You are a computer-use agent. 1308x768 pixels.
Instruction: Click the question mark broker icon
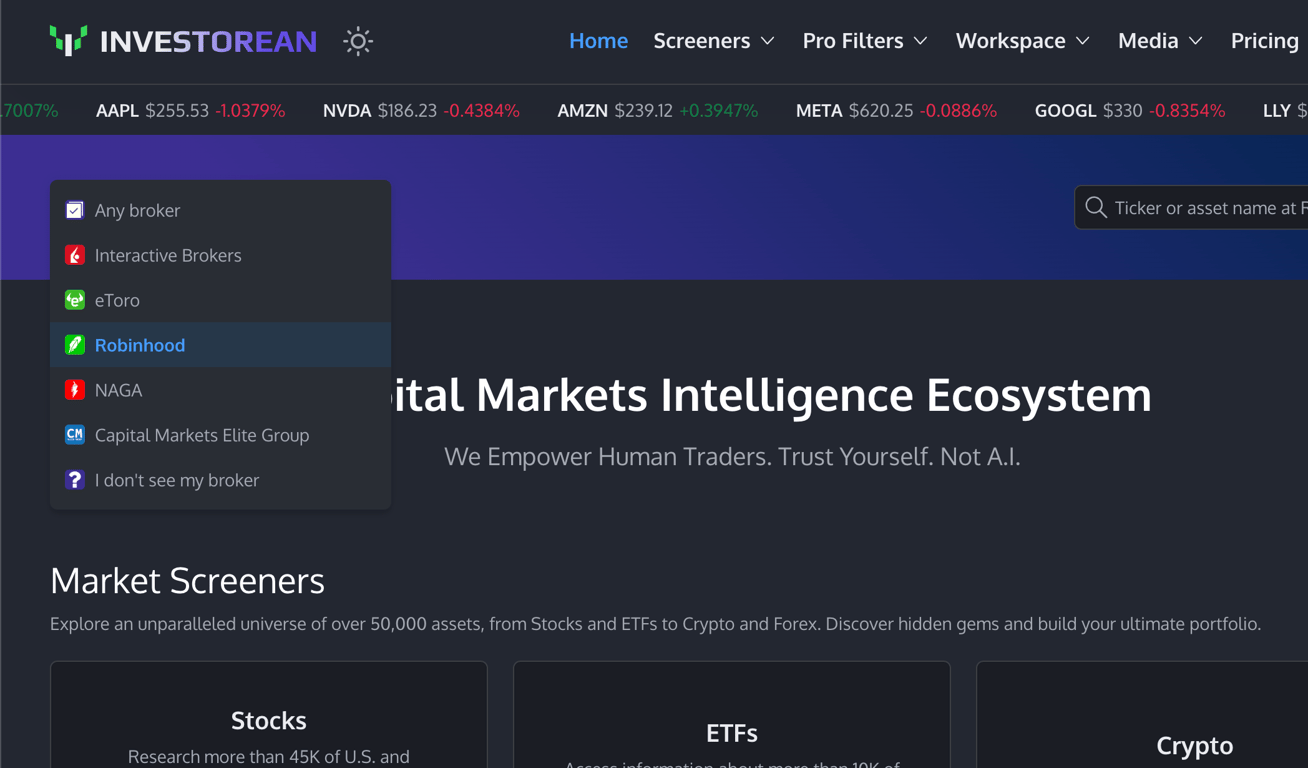(x=75, y=480)
